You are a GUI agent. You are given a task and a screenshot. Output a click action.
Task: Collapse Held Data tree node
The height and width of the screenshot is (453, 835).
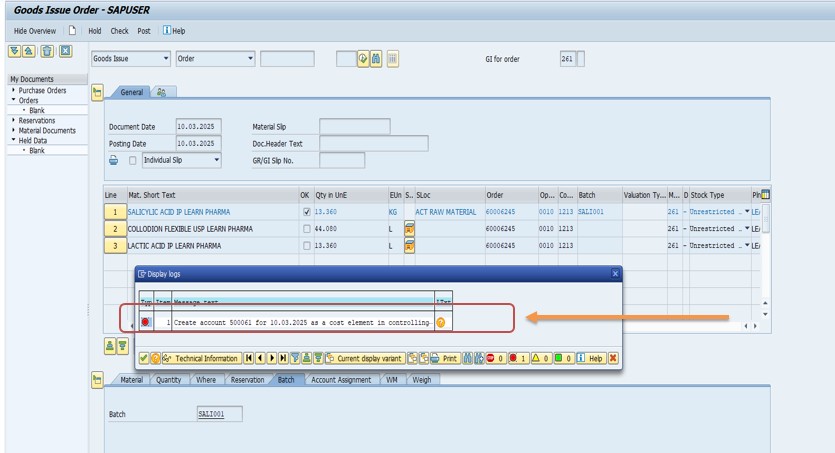(x=13, y=140)
